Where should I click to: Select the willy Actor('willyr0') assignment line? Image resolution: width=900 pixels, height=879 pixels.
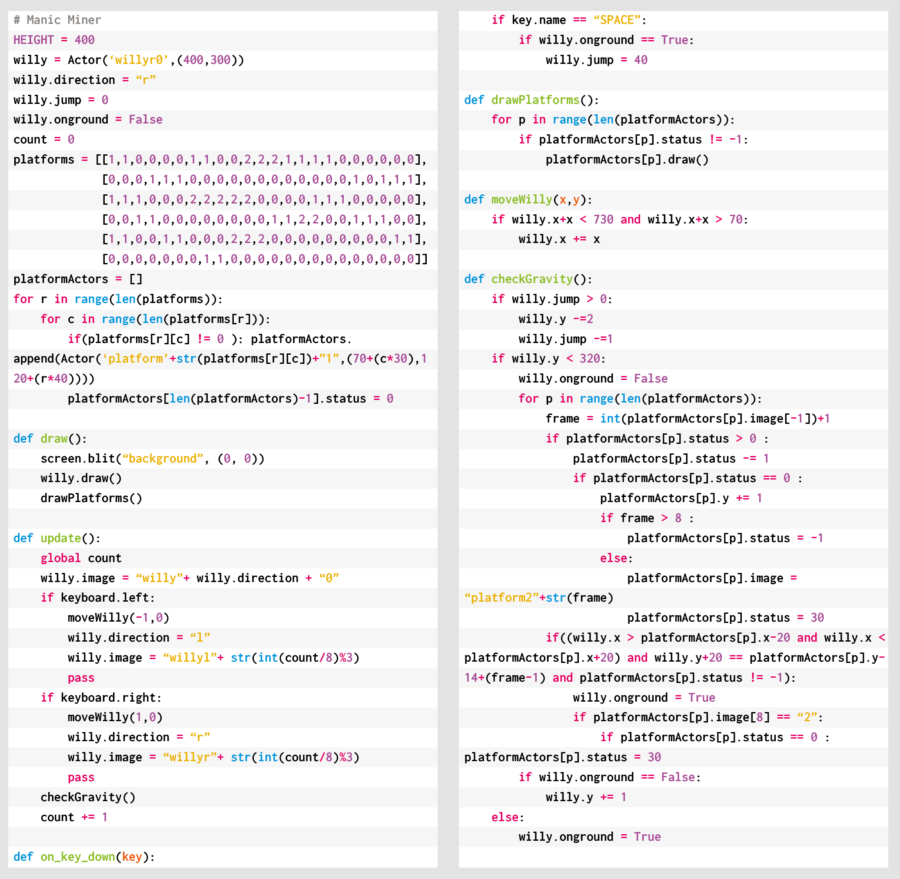click(x=129, y=60)
